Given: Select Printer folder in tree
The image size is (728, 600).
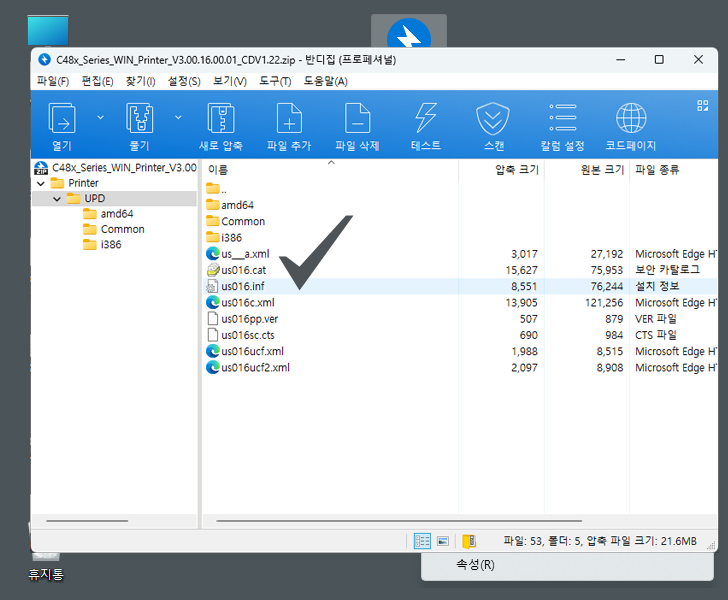Looking at the screenshot, I should point(75,183).
